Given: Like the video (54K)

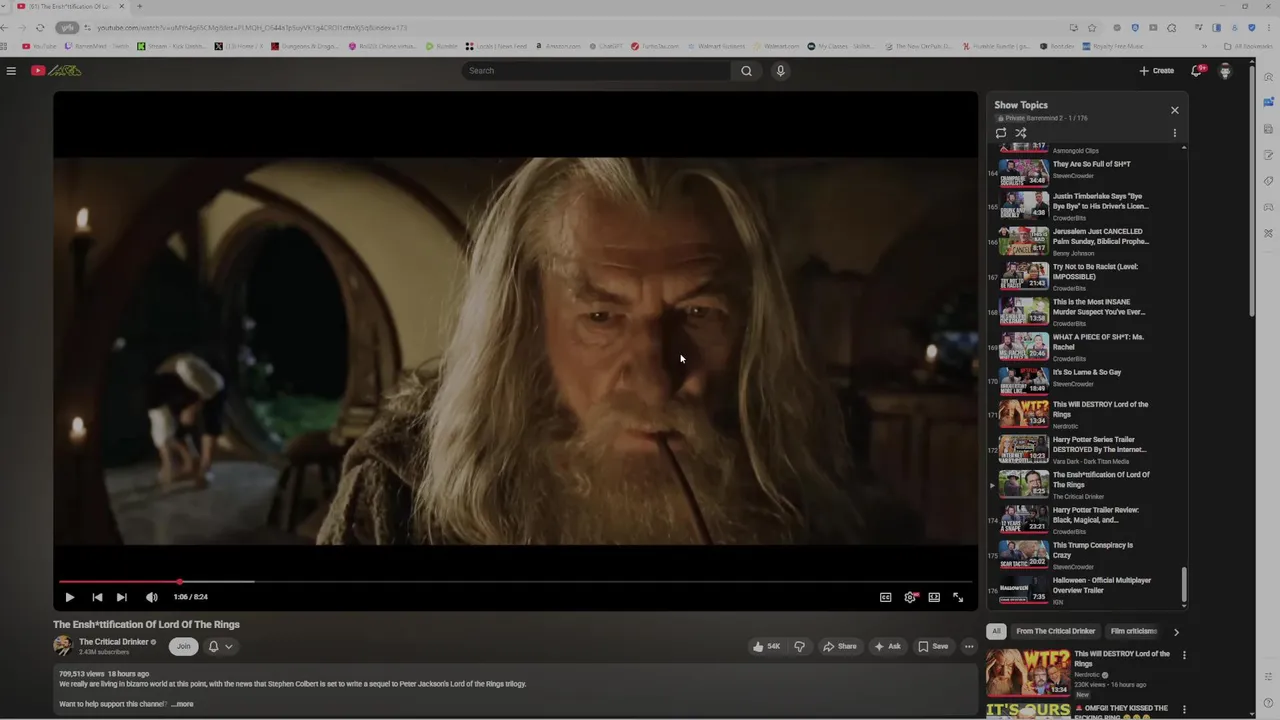Looking at the screenshot, I should click(767, 646).
